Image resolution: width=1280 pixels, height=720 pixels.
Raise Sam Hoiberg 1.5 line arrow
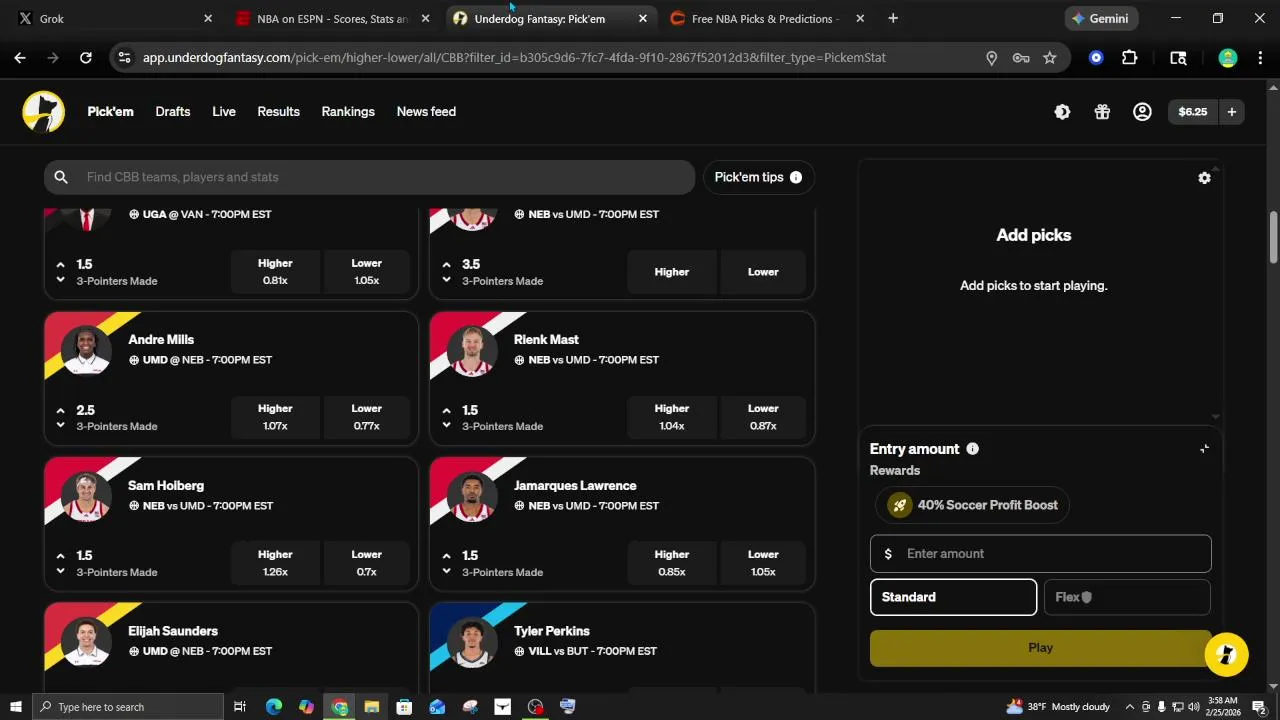click(x=60, y=556)
